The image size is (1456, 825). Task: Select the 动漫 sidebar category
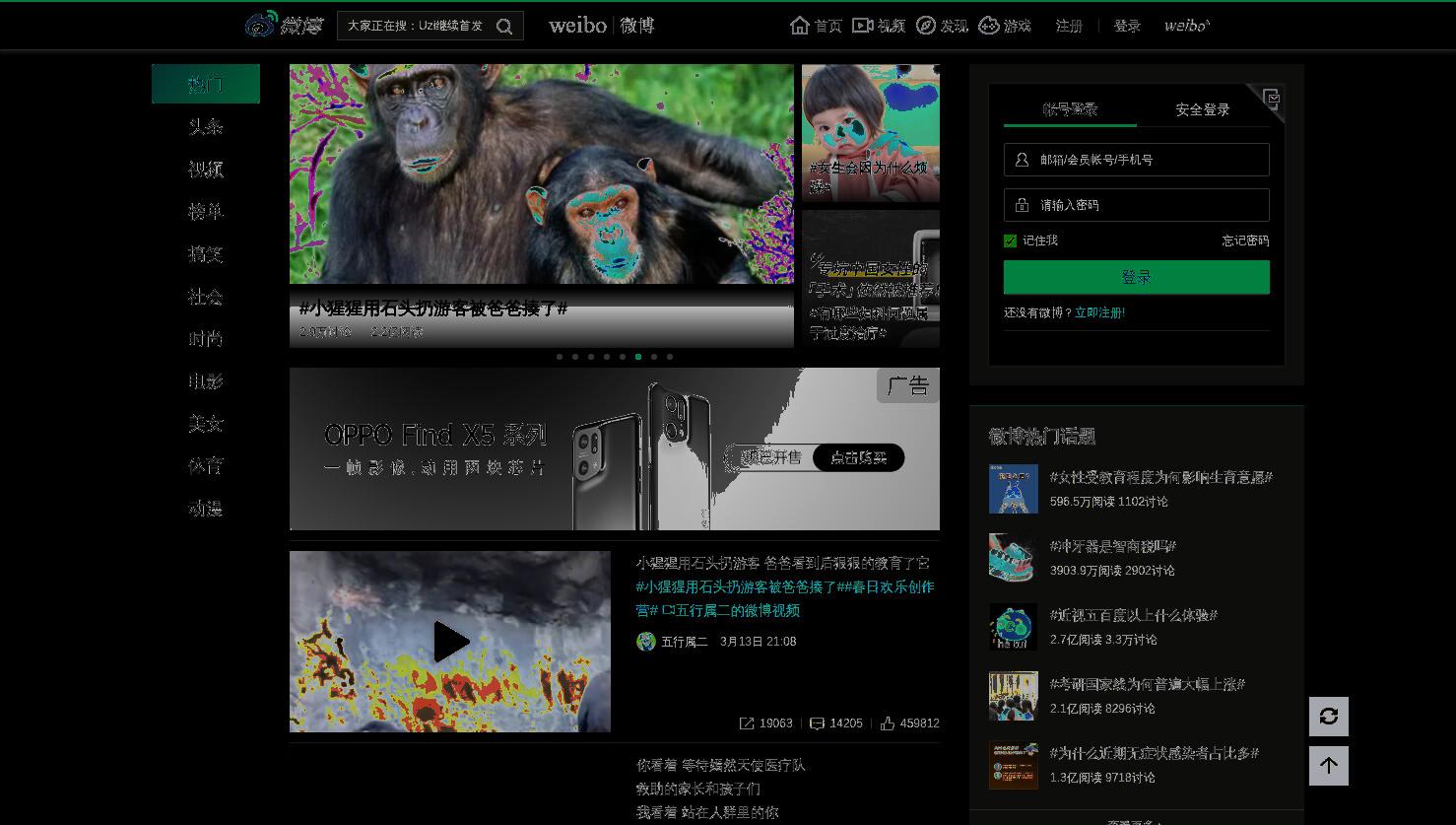(206, 508)
